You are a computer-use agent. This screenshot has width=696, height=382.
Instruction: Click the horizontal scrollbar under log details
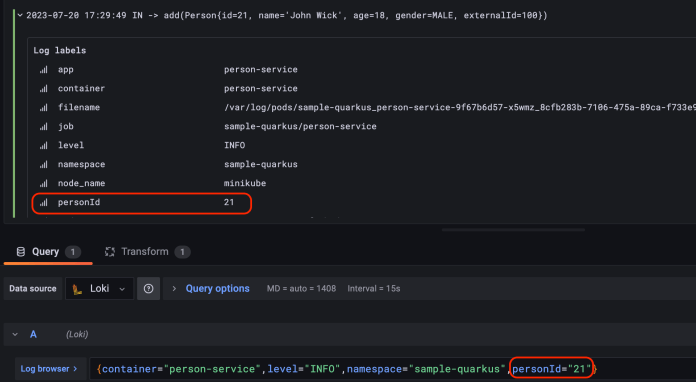[x=513, y=230]
